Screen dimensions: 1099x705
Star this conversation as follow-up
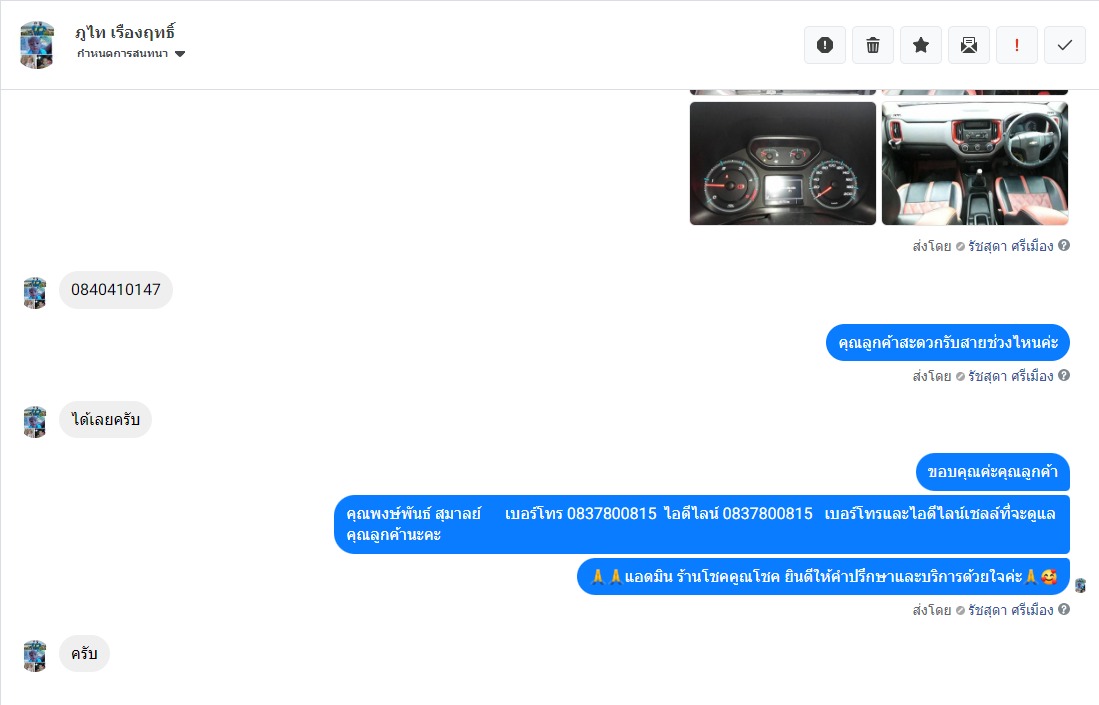tap(921, 46)
